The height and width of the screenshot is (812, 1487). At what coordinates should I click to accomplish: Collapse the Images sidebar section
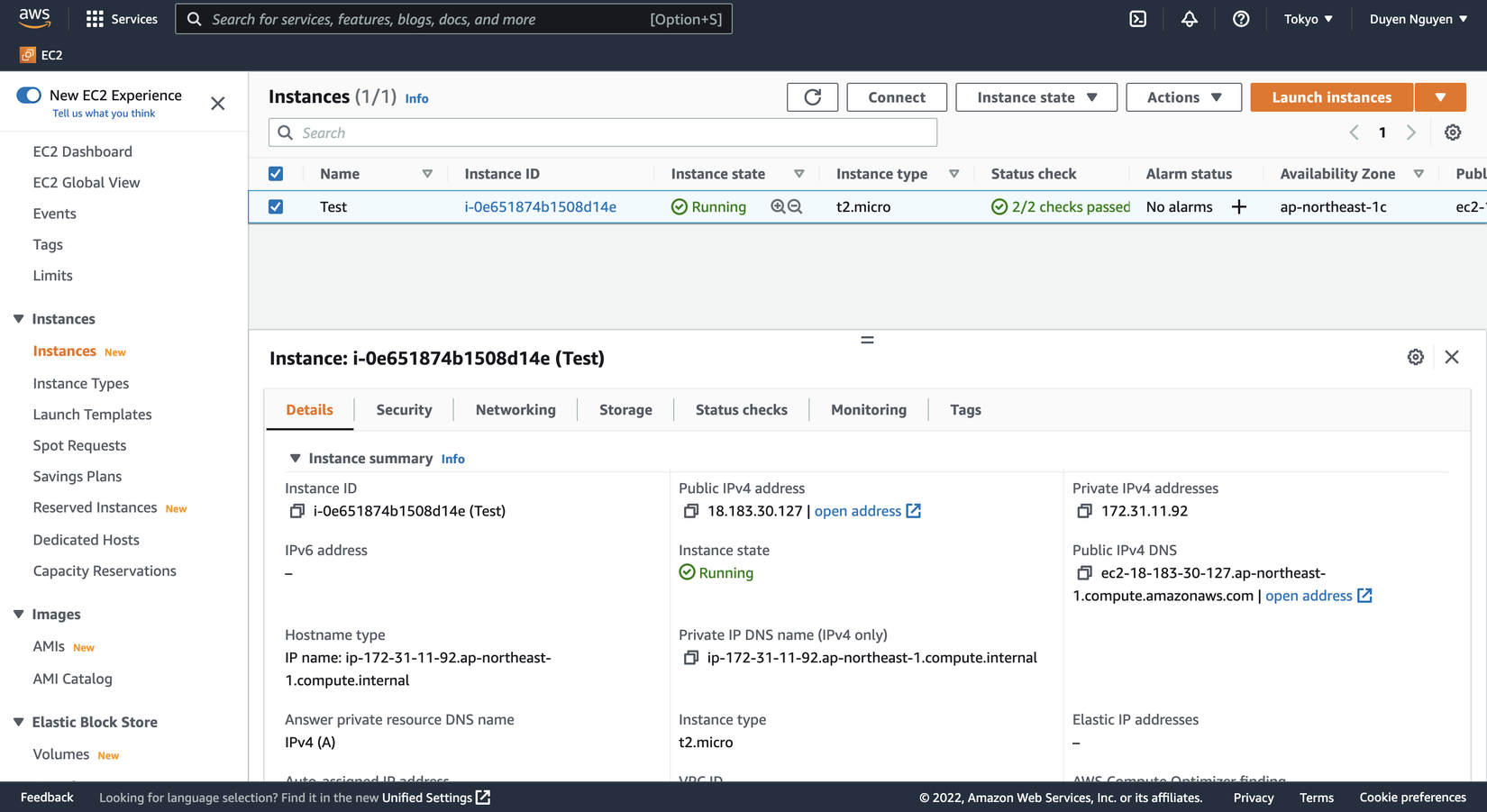tap(18, 615)
